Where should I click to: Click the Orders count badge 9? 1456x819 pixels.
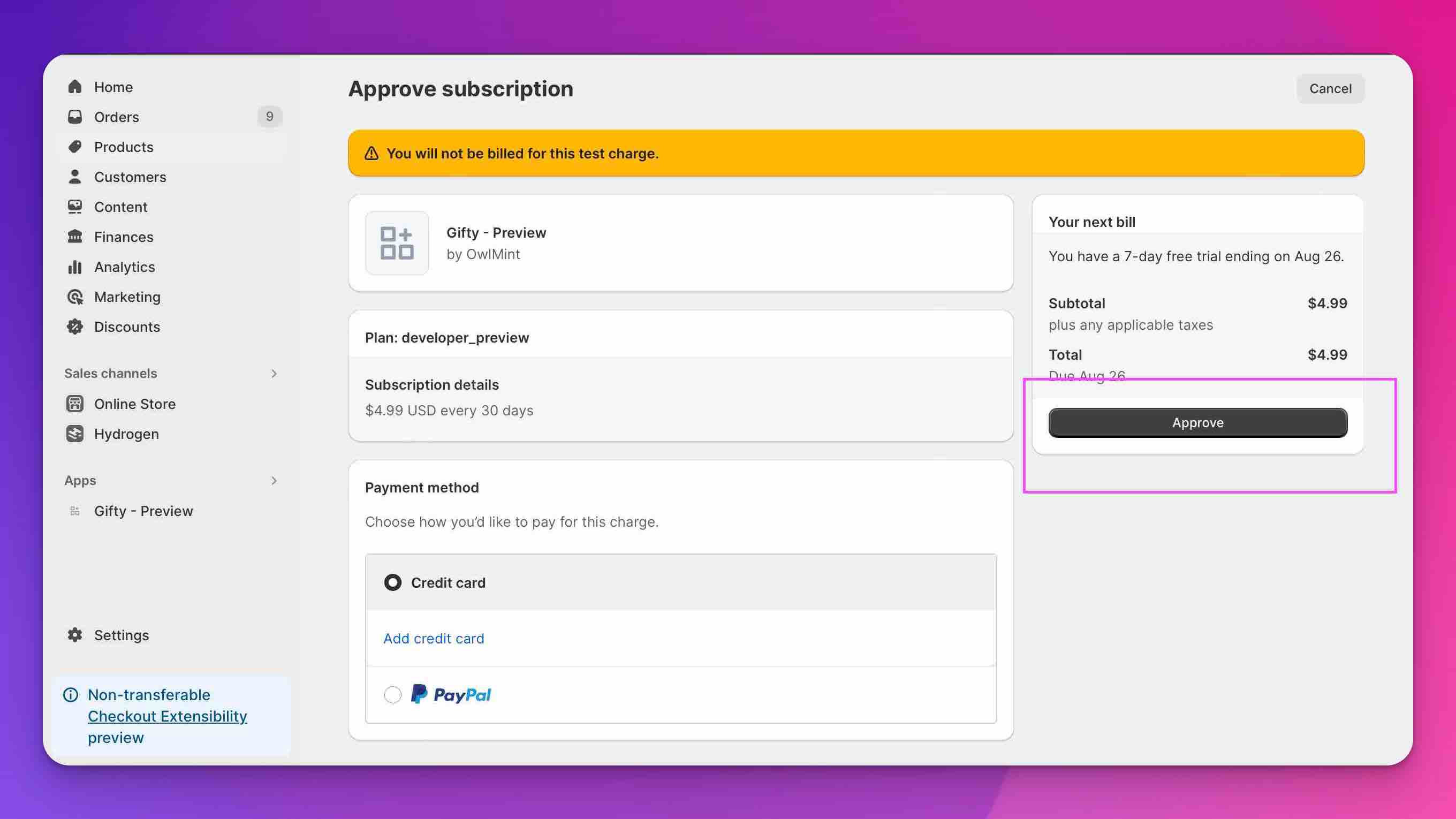tap(270, 117)
